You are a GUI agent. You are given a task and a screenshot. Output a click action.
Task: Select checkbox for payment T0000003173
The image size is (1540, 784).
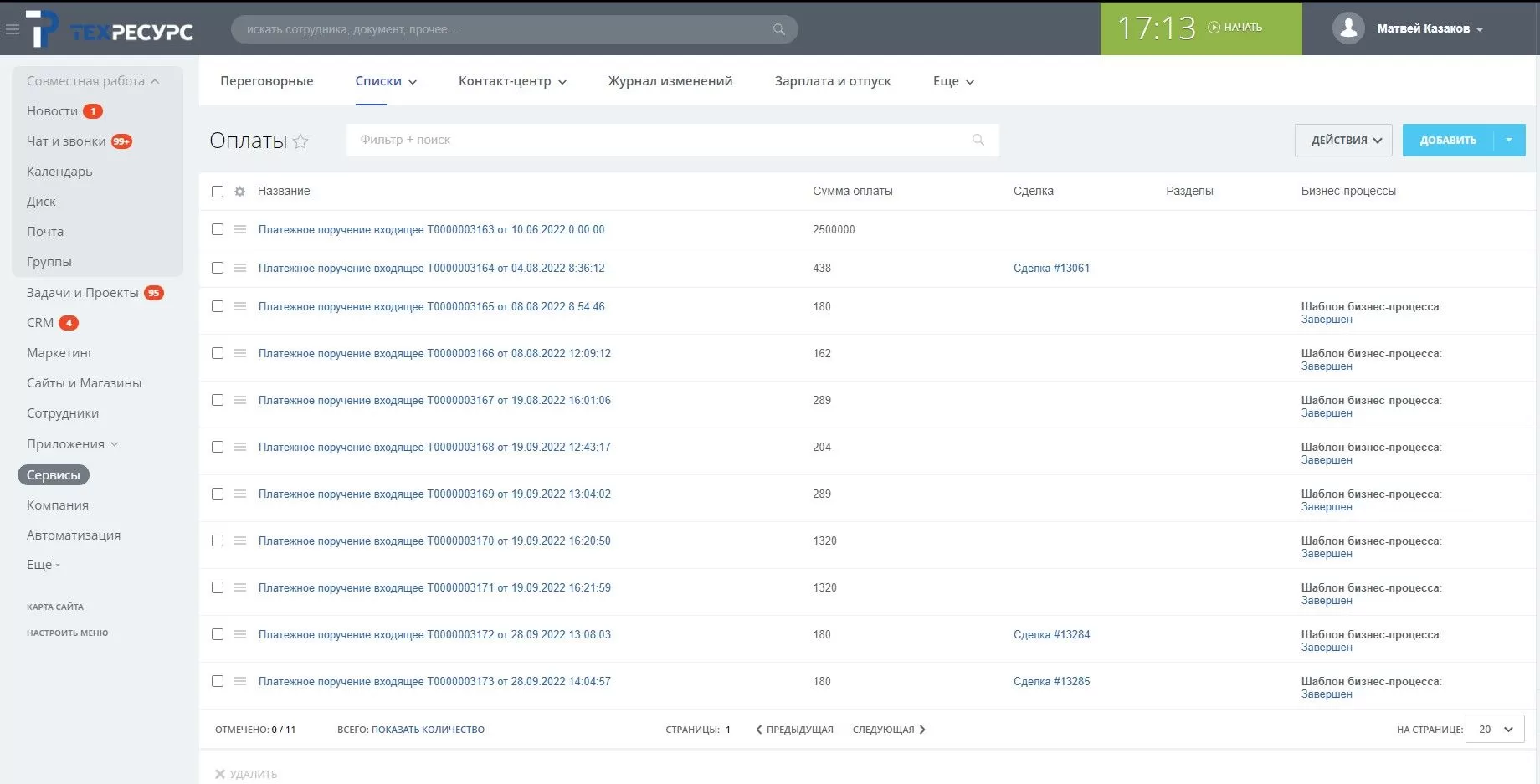pos(218,681)
